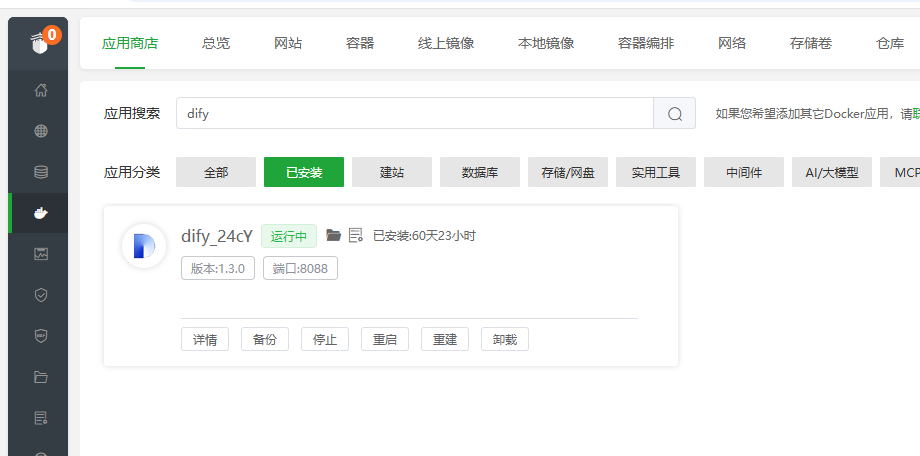Focus the 应用搜索 input containing dify

tap(414, 114)
